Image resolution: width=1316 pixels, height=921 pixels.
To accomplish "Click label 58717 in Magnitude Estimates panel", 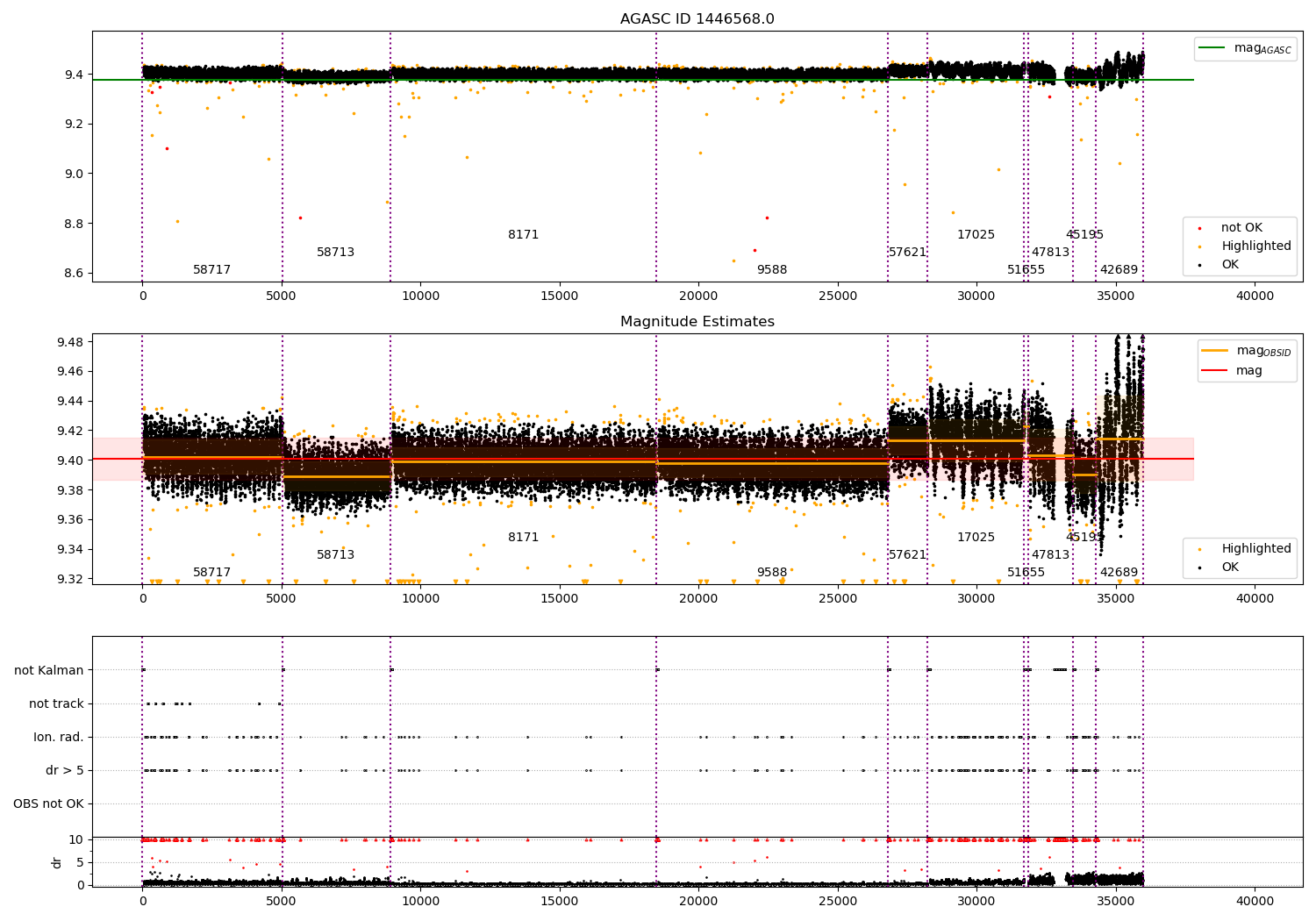I will click(x=211, y=573).
